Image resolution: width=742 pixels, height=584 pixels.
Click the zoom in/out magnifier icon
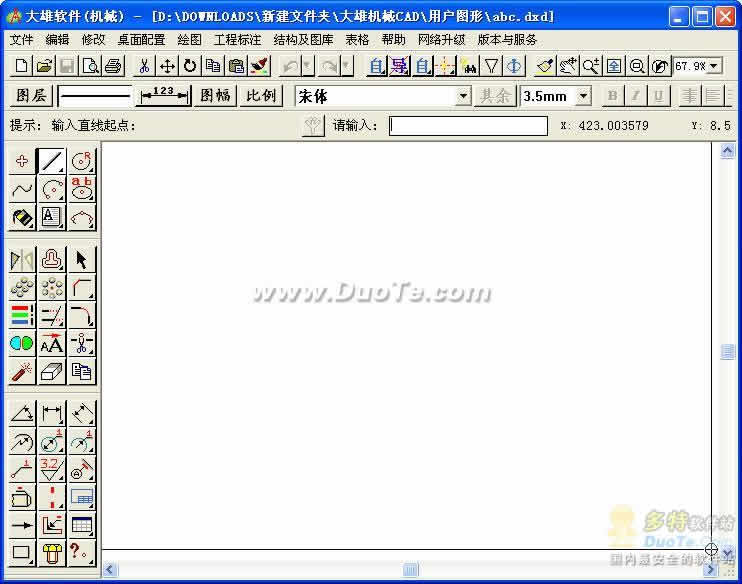point(591,66)
